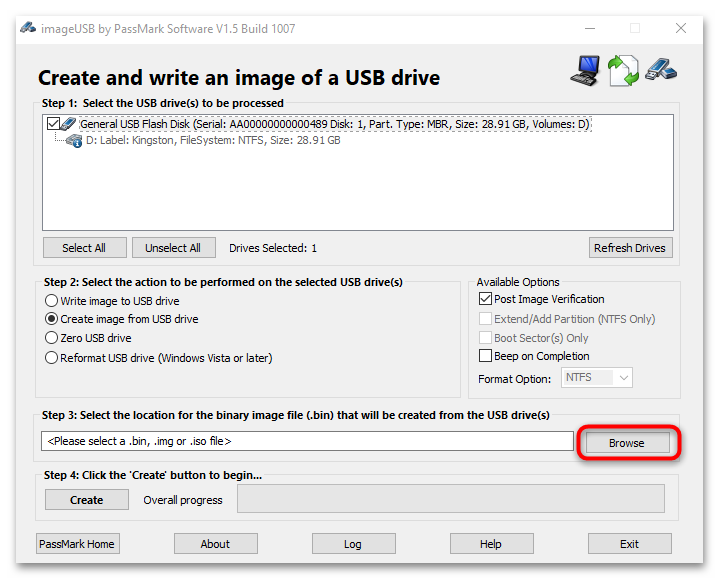Choose Reformat USB drive radio option

click(x=51, y=358)
